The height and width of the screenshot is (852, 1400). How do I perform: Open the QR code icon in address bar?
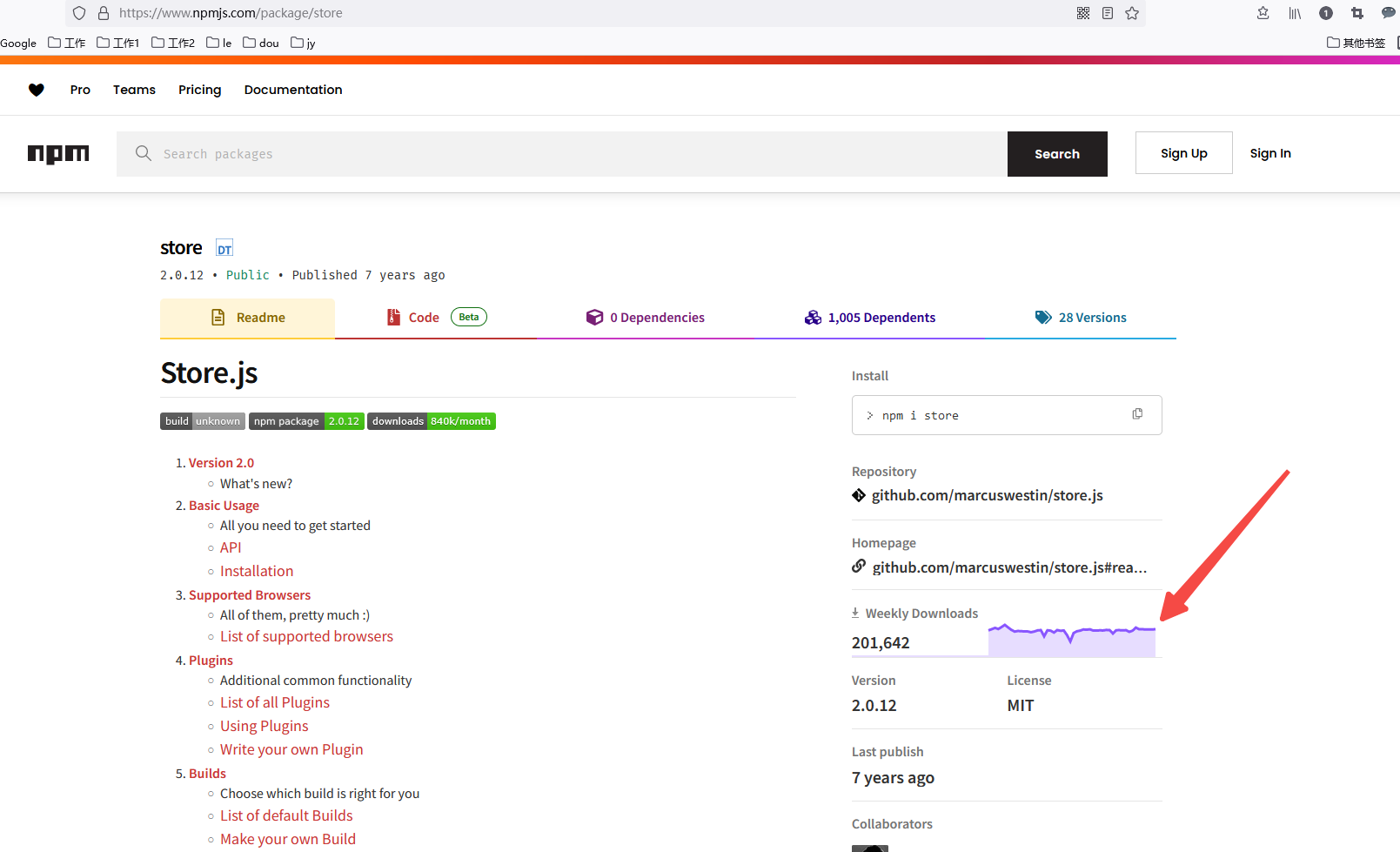click(1083, 13)
